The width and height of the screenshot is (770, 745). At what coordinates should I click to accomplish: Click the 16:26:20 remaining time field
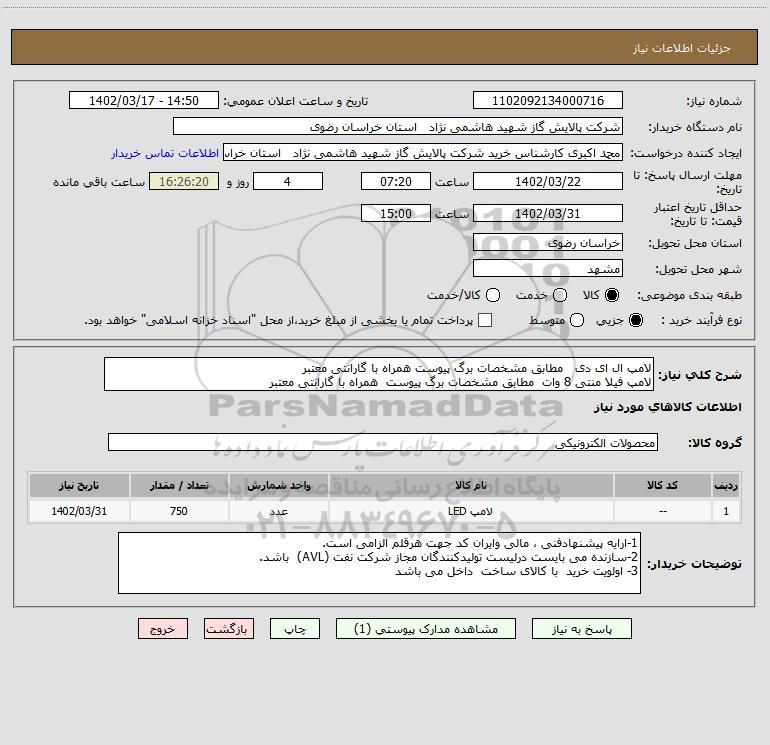pos(183,182)
